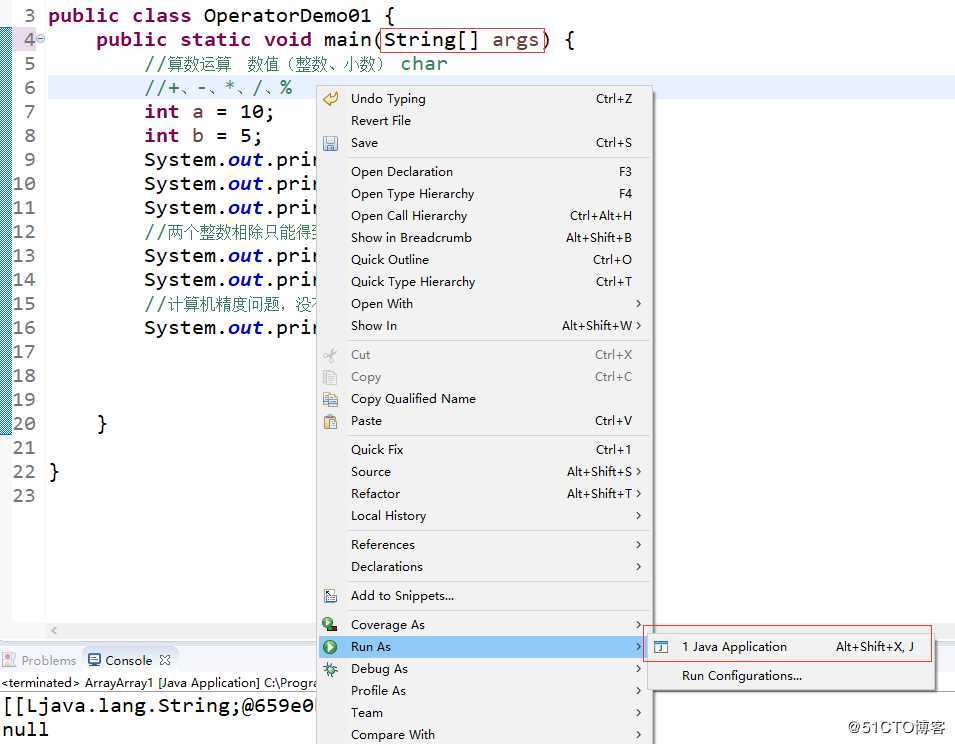Viewport: 955px width, 744px height.
Task: Click the class name OperatorDemo01
Action: click(287, 15)
